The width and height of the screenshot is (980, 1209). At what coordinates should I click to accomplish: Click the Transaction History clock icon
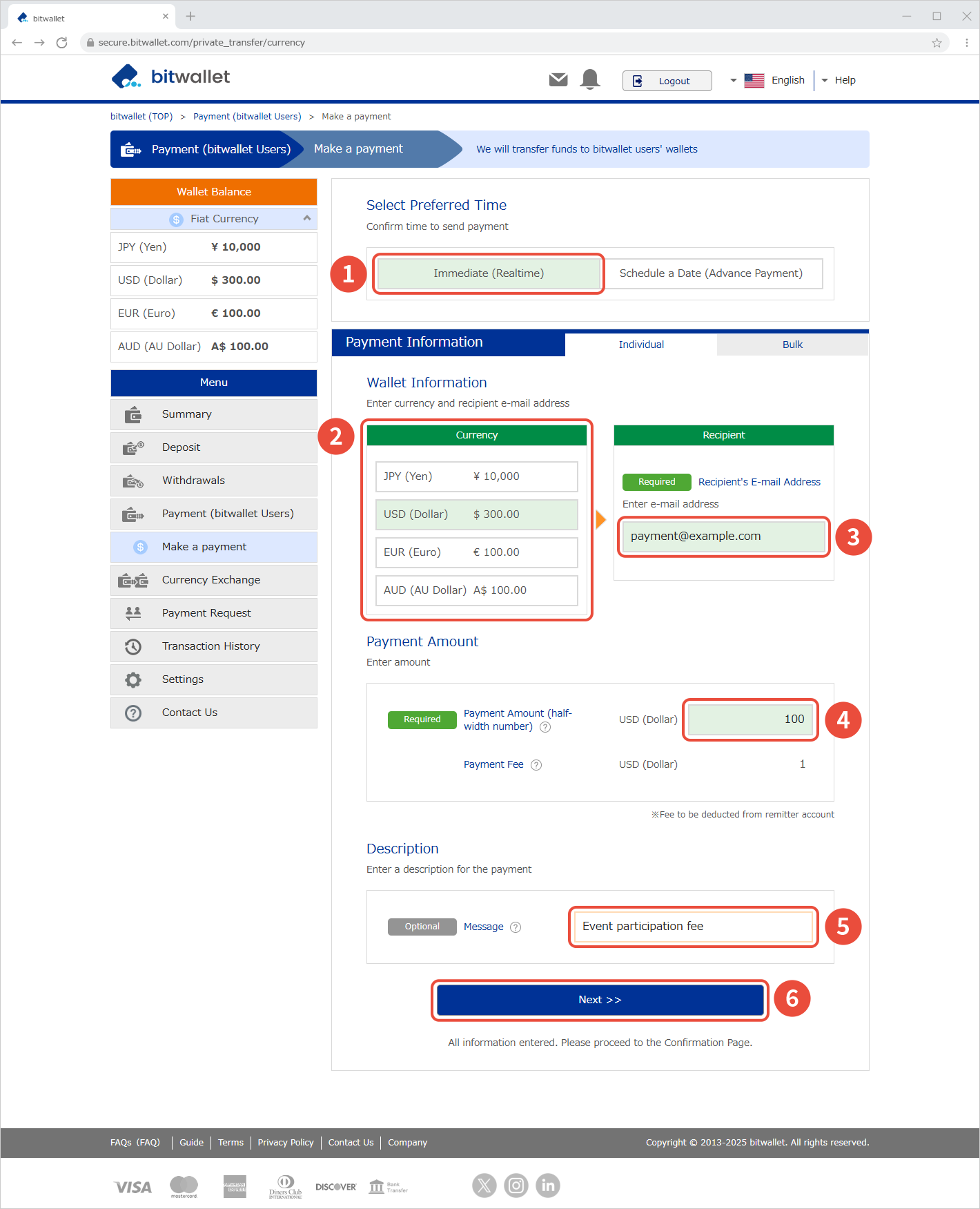(133, 646)
